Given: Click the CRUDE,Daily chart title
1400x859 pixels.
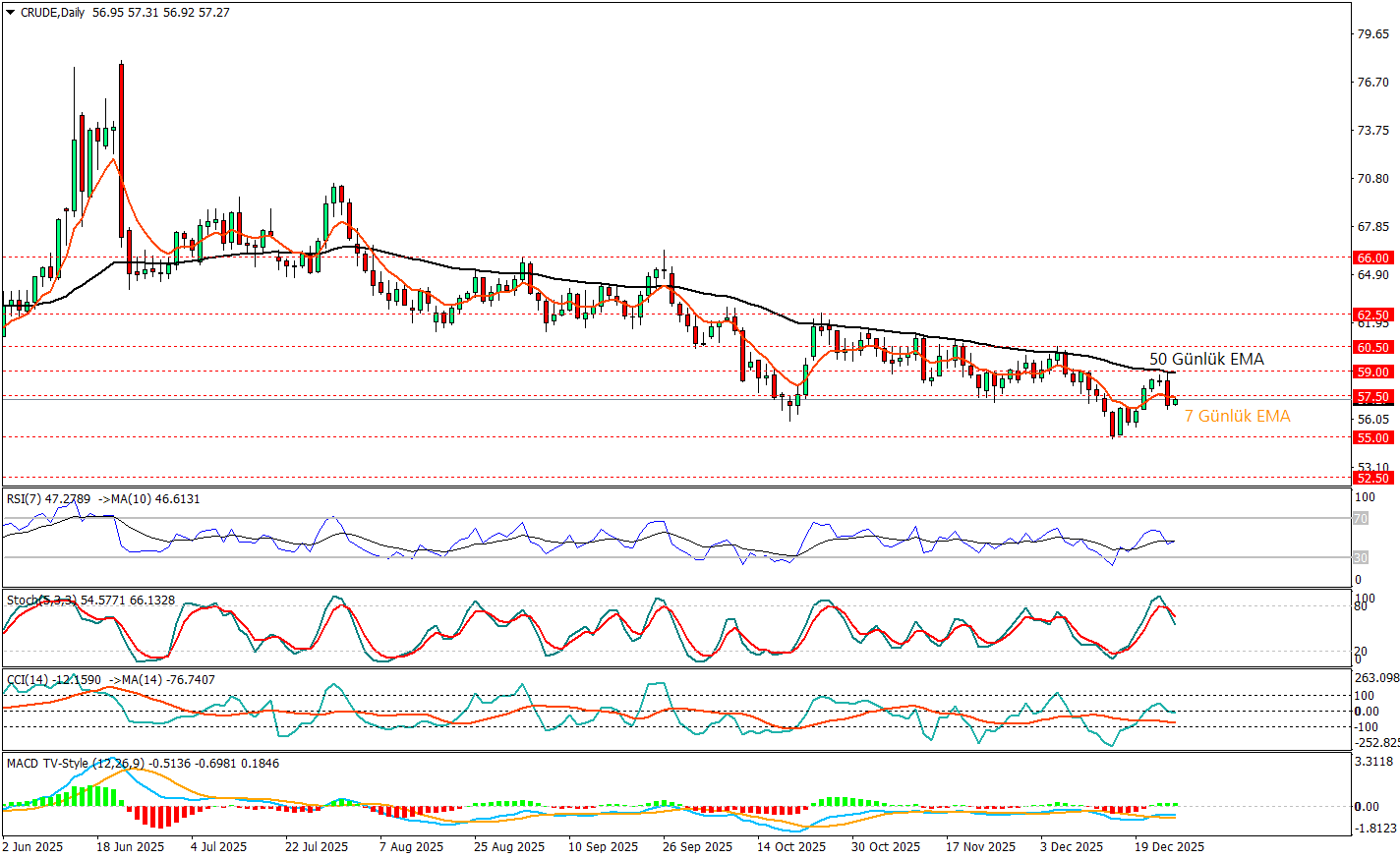Looking at the screenshot, I should coord(52,13).
